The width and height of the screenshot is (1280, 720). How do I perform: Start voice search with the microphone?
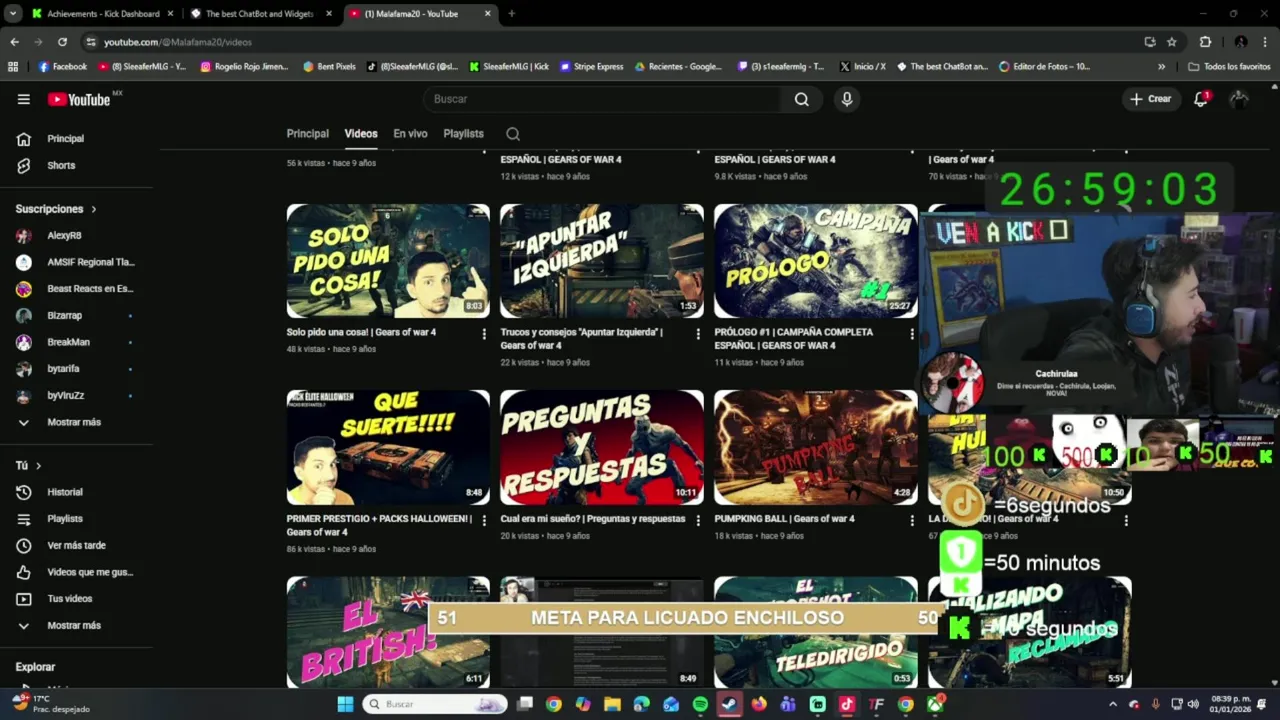pyautogui.click(x=847, y=99)
